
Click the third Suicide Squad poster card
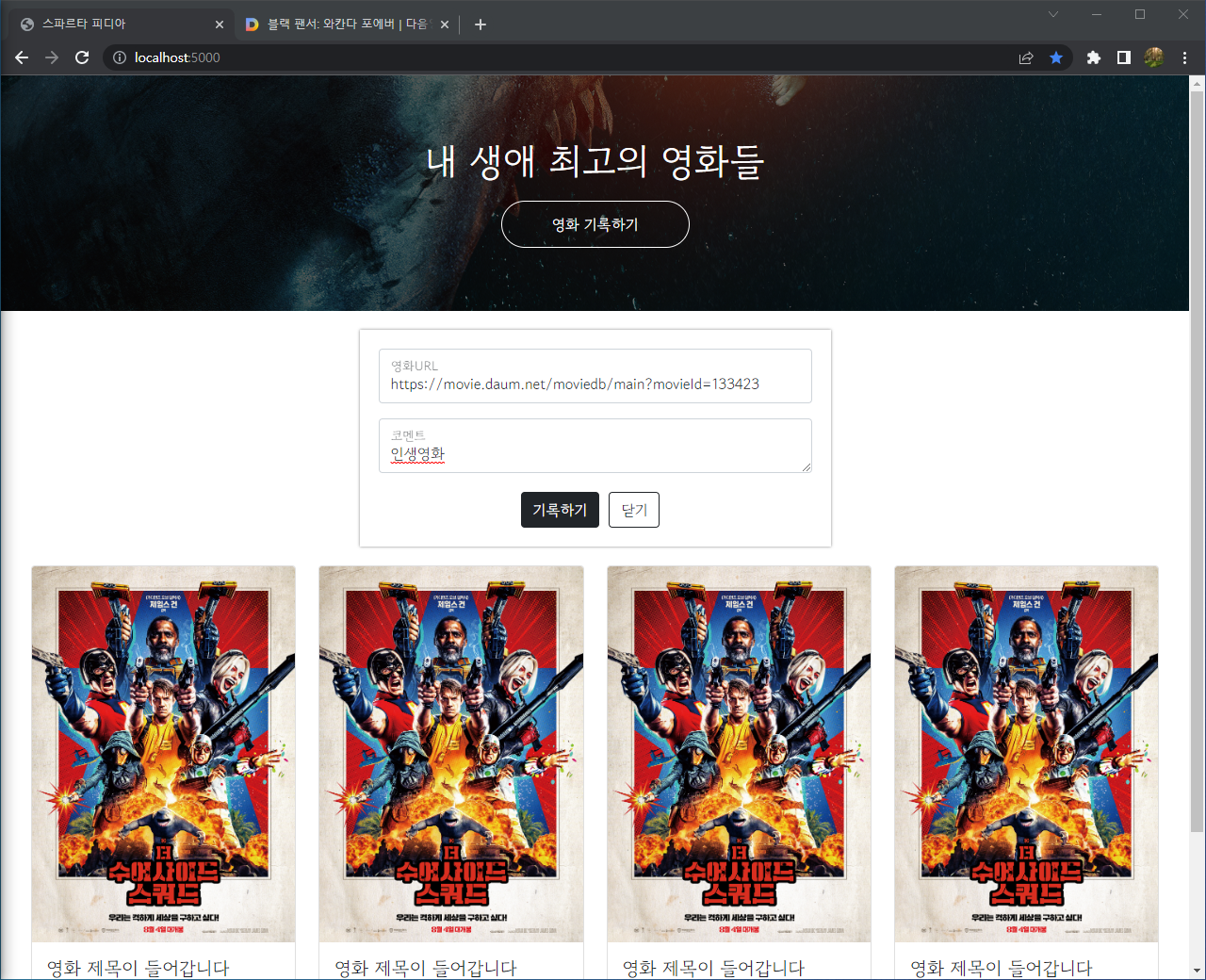coord(740,754)
